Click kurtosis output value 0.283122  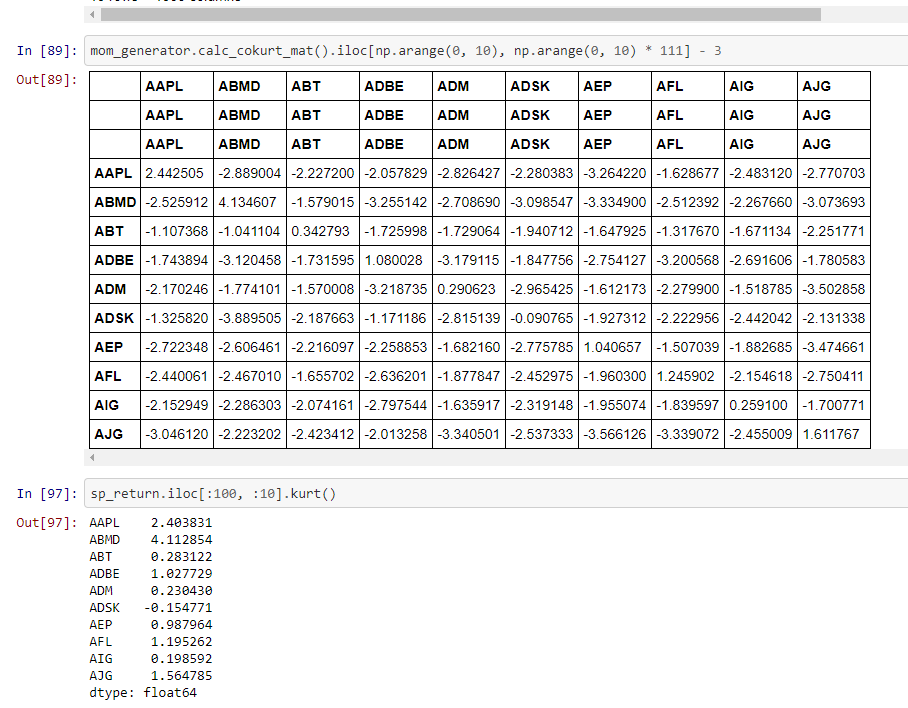pyautogui.click(x=181, y=557)
